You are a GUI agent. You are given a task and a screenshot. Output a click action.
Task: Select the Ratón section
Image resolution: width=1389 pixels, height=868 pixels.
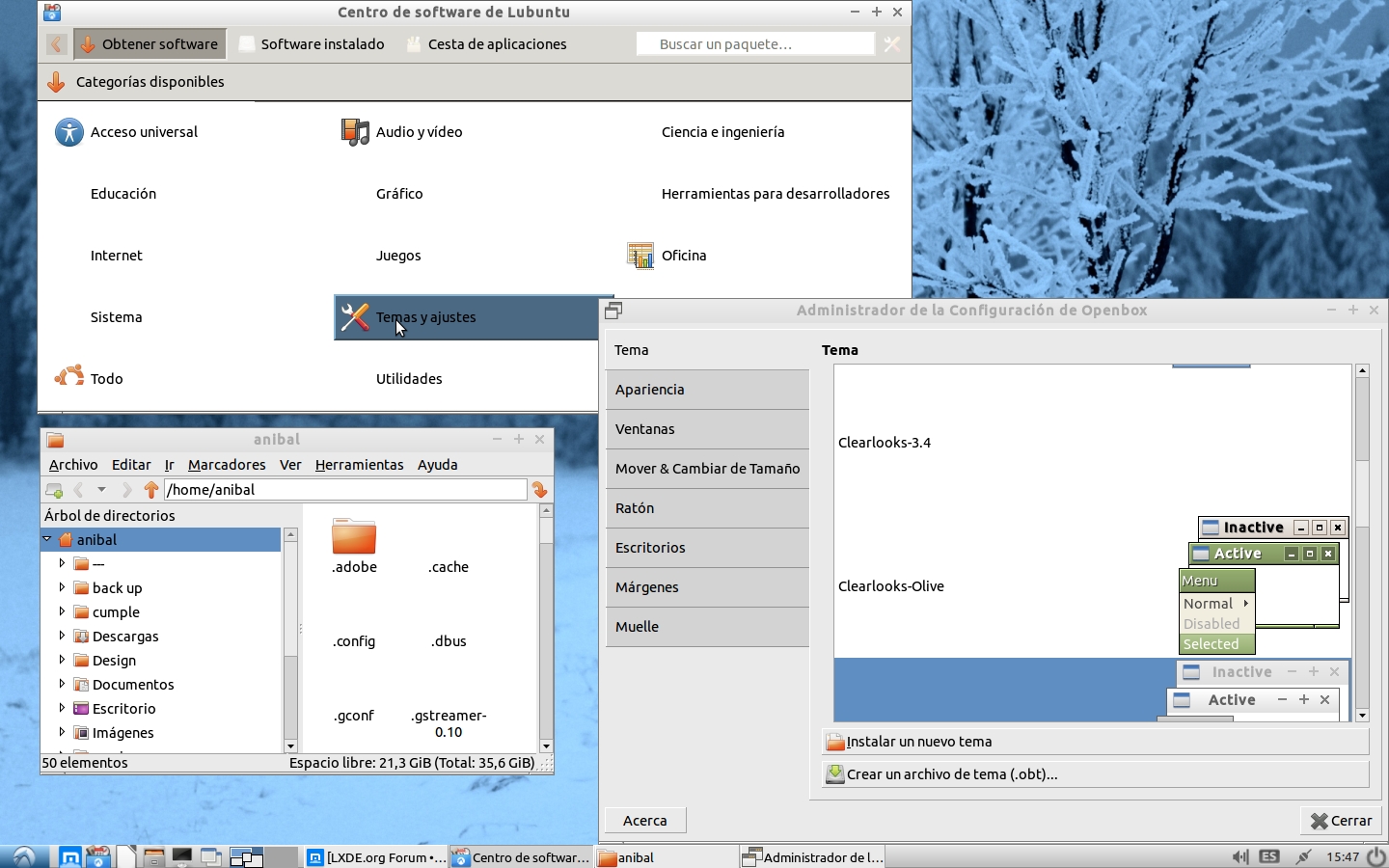[x=707, y=508]
